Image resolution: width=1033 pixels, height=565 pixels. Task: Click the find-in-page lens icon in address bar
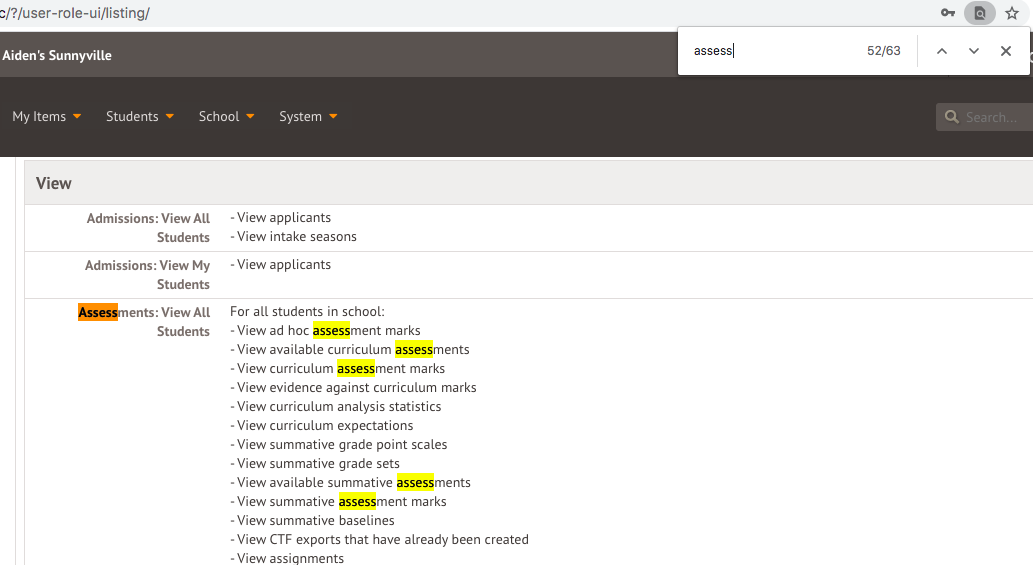tap(980, 13)
